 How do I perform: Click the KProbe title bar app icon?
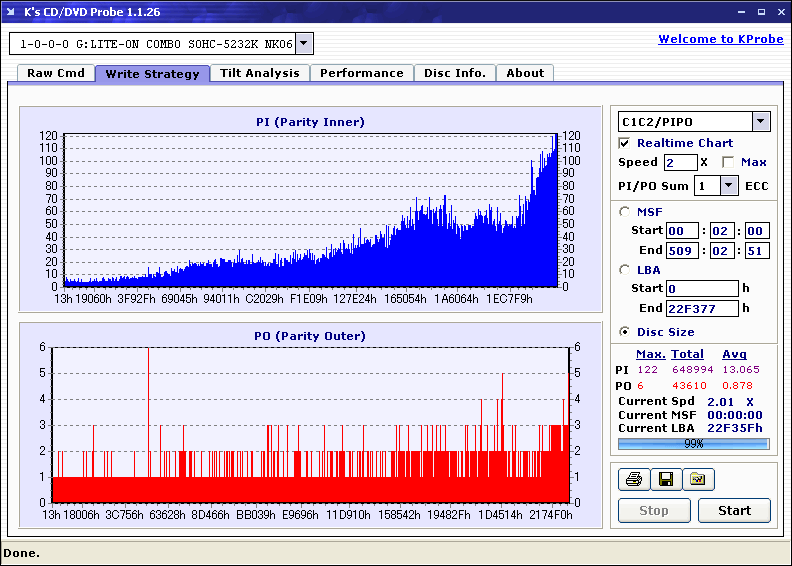(x=11, y=12)
